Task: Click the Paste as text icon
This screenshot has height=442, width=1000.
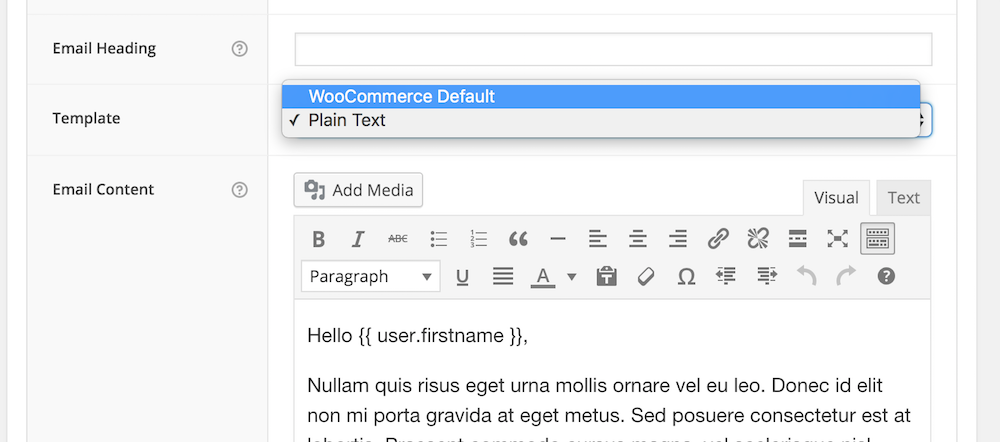Action: (607, 276)
